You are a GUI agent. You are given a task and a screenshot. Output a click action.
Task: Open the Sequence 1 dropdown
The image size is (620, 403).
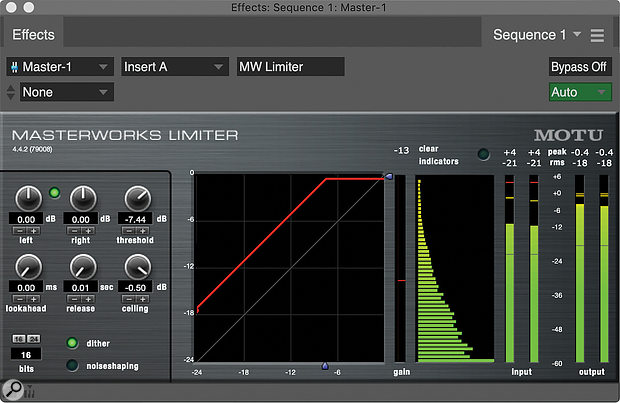click(537, 35)
